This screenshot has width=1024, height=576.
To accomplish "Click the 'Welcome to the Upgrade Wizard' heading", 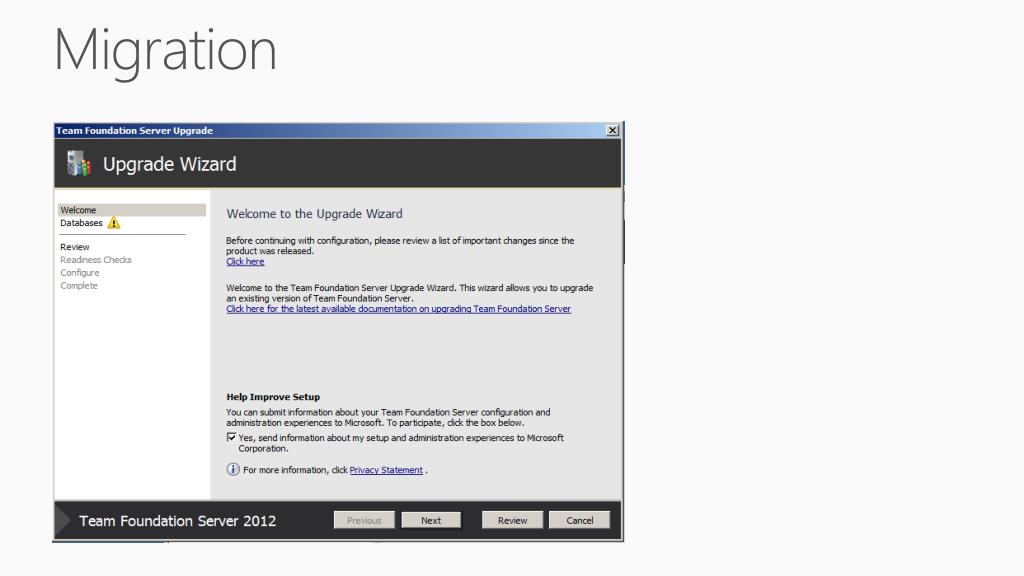I will click(314, 214).
